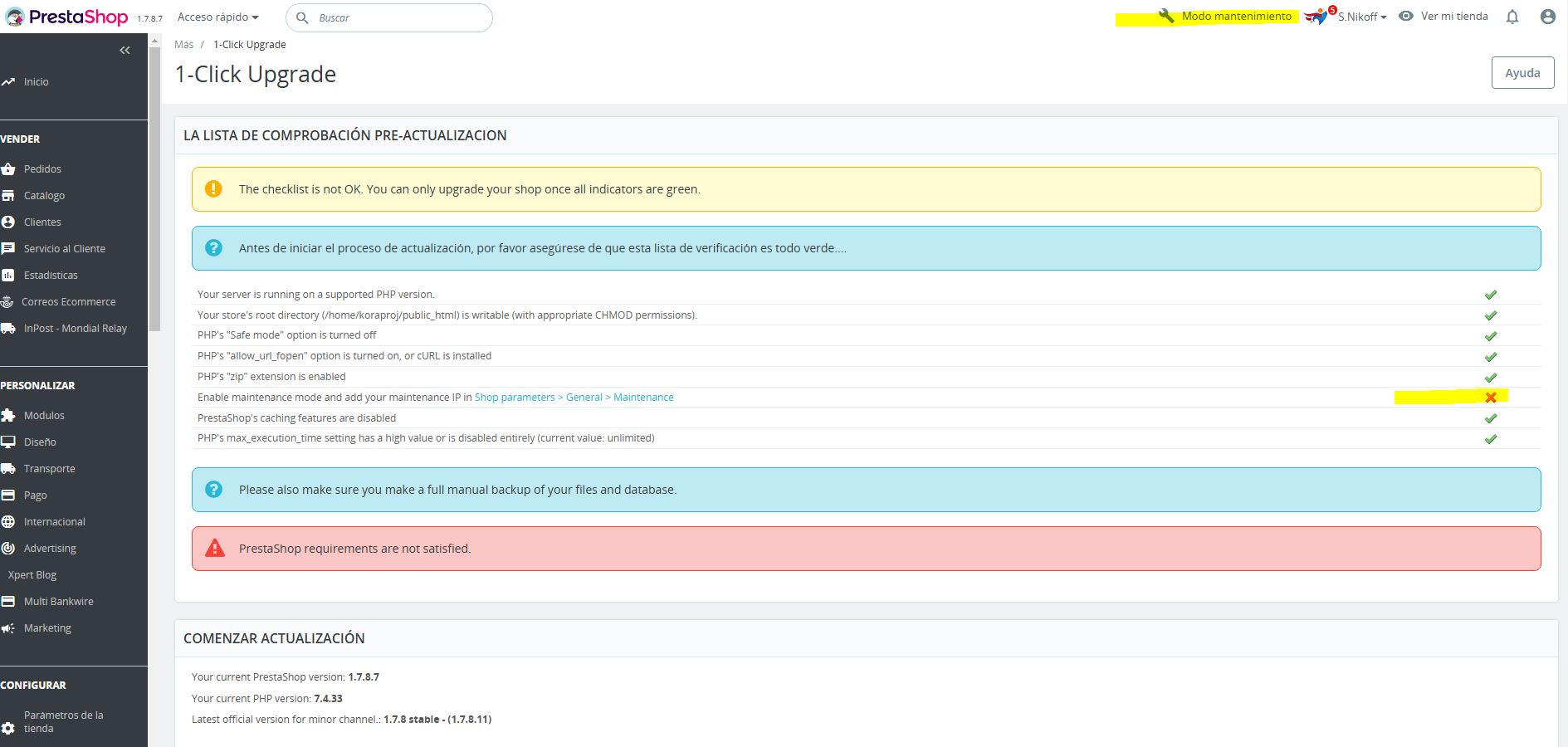This screenshot has height=747, width=1568.
Task: Click the magnifier search icon
Action: 303,17
